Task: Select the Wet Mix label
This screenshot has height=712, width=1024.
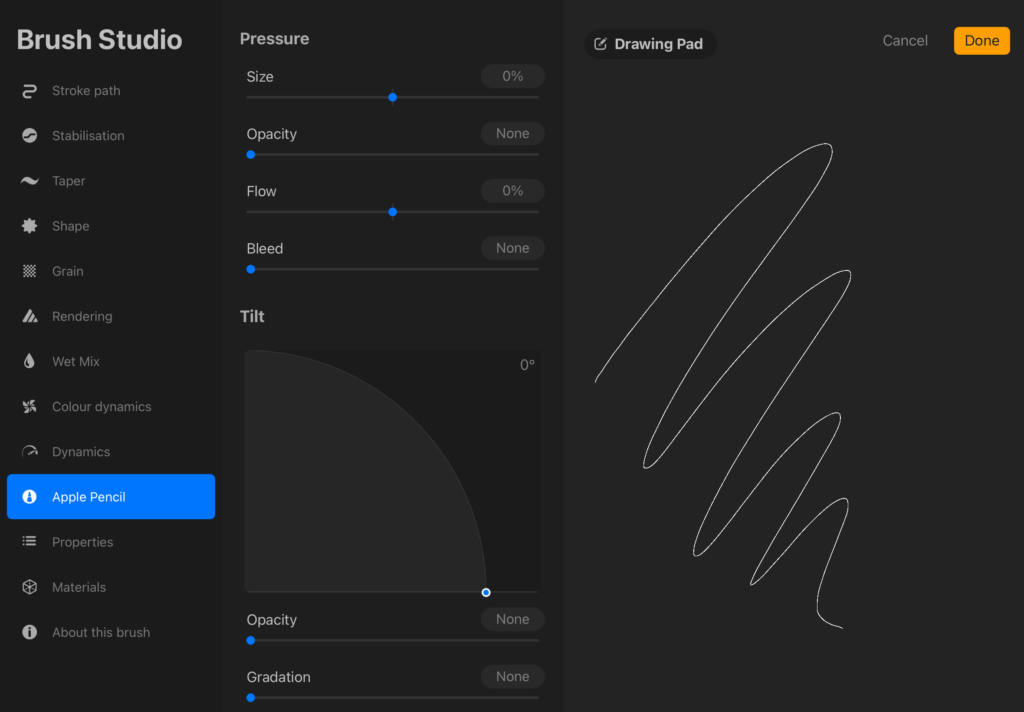Action: click(76, 361)
